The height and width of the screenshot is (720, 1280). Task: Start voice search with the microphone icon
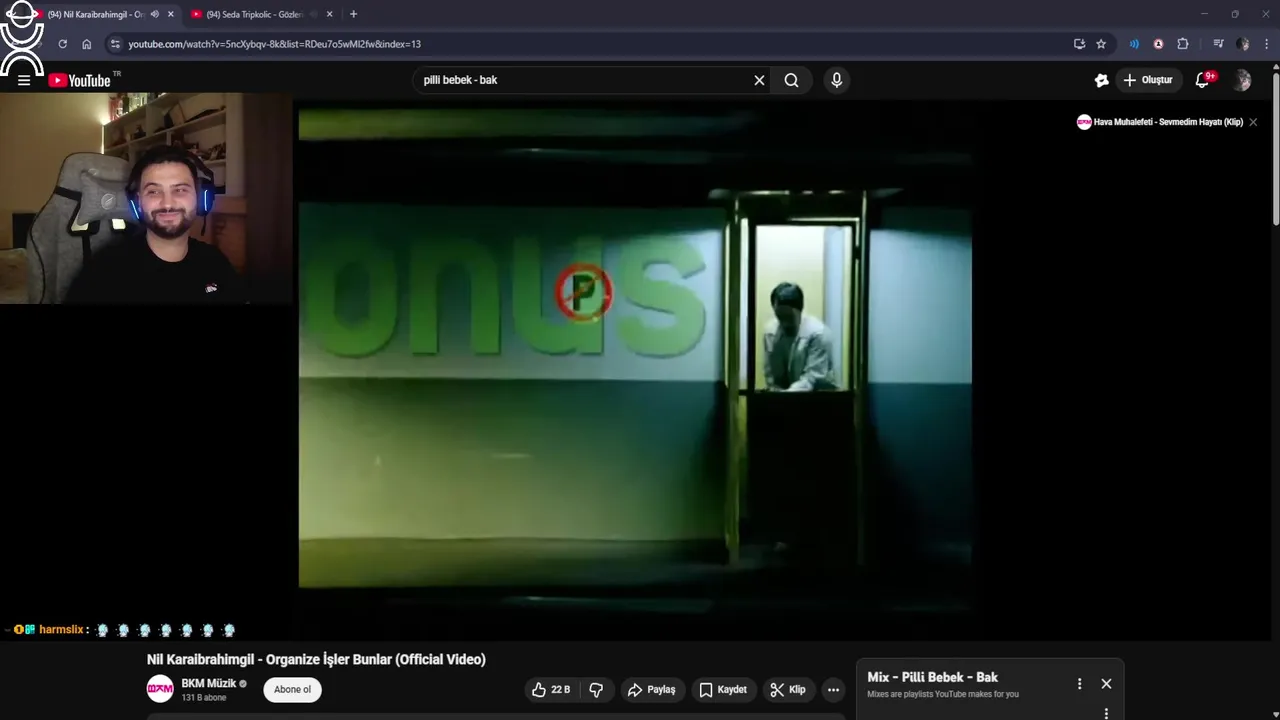(837, 80)
